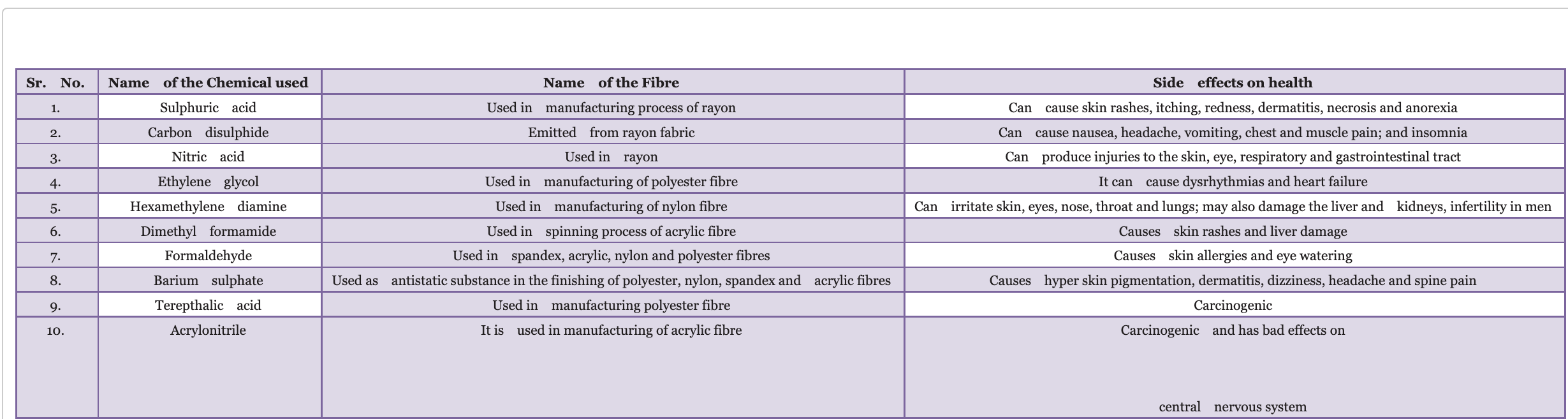The width and height of the screenshot is (1568, 419).
Task: Select the 'Carcinogenic' cell in row 9
Action: (1233, 305)
